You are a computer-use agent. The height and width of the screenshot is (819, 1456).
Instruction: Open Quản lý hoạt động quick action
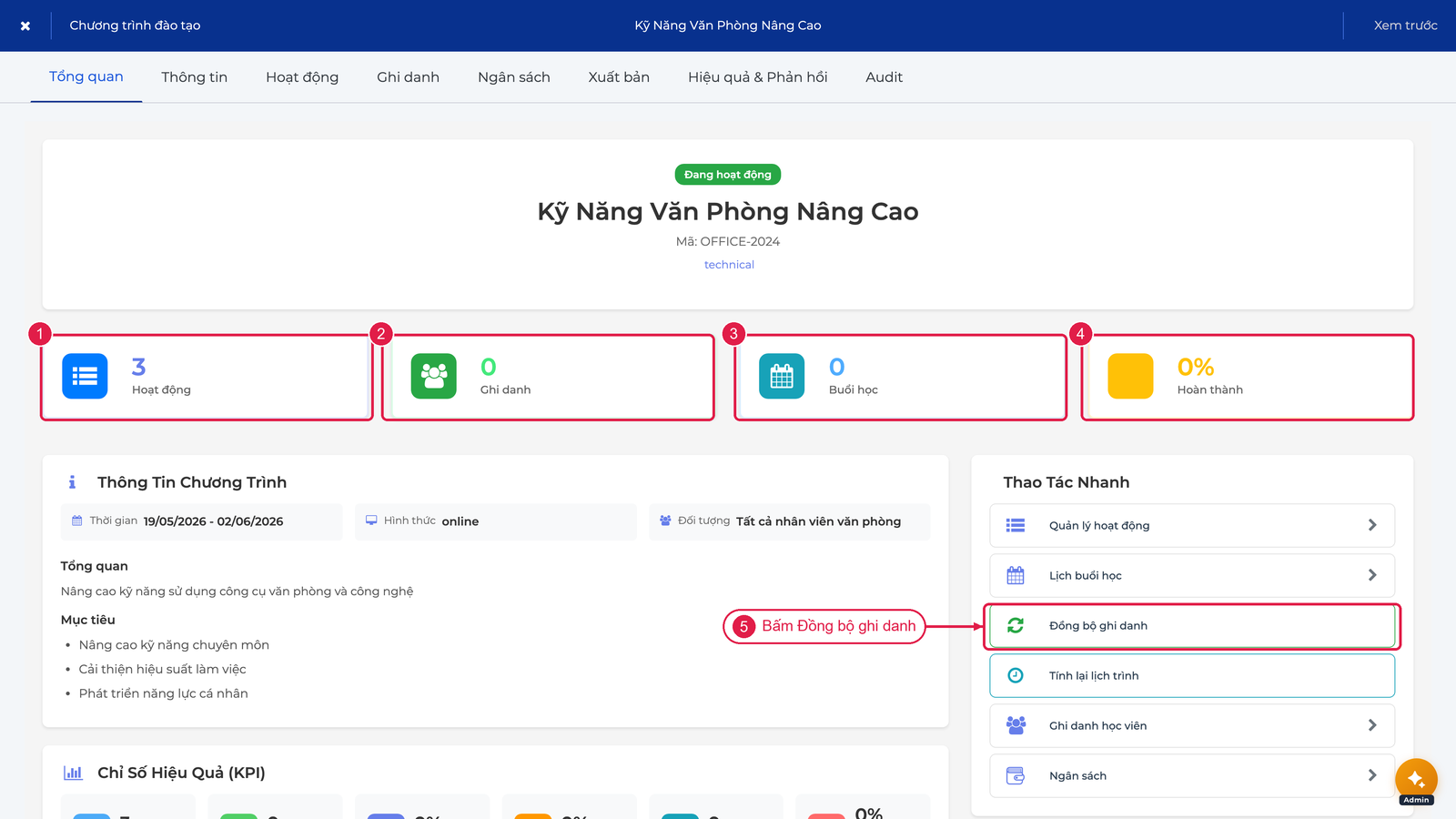[x=1192, y=525]
